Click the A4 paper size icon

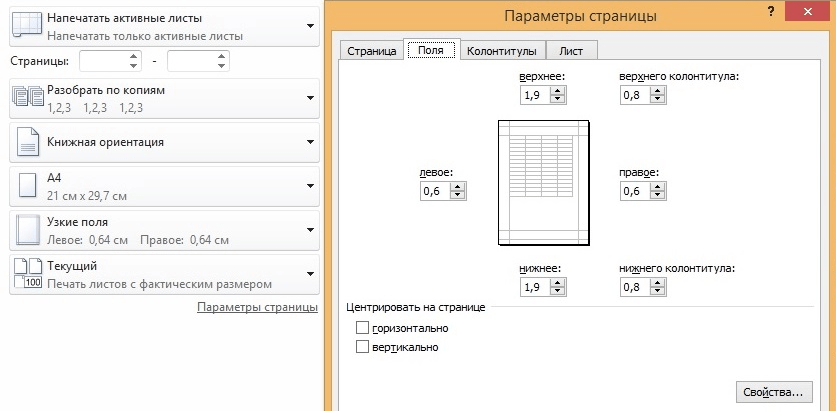[28, 185]
